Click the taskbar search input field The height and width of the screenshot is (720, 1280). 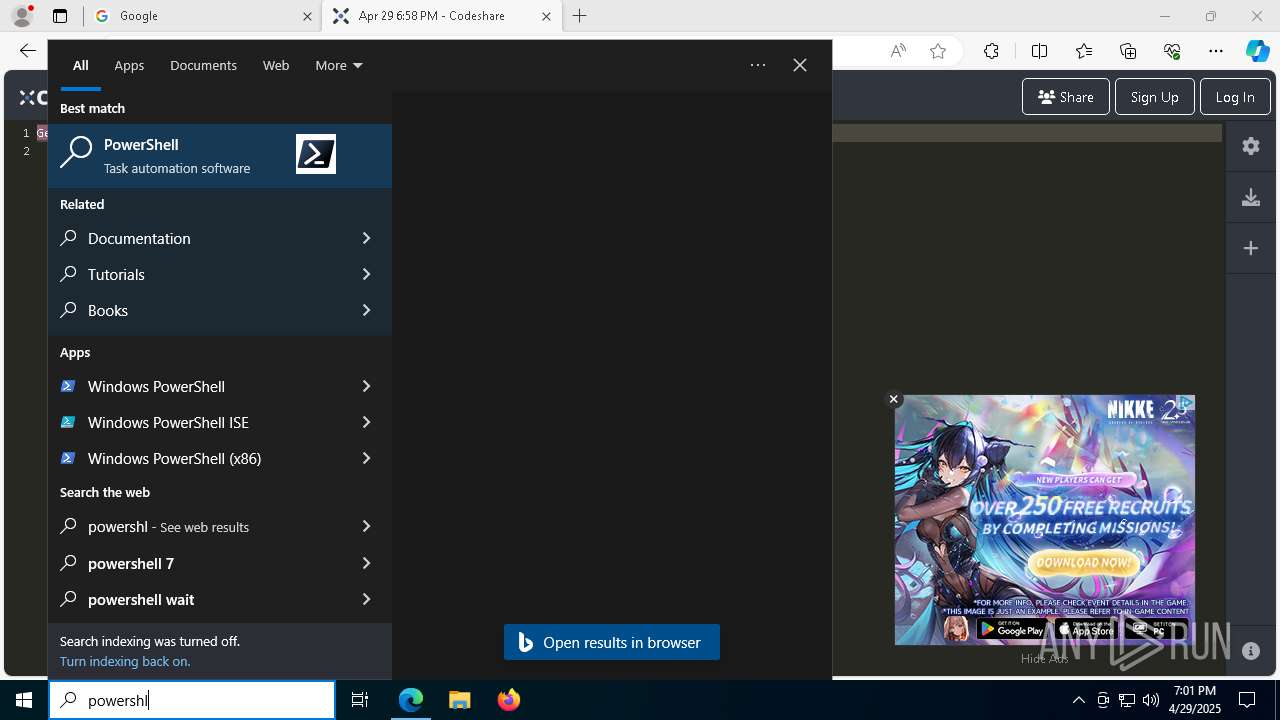(192, 700)
